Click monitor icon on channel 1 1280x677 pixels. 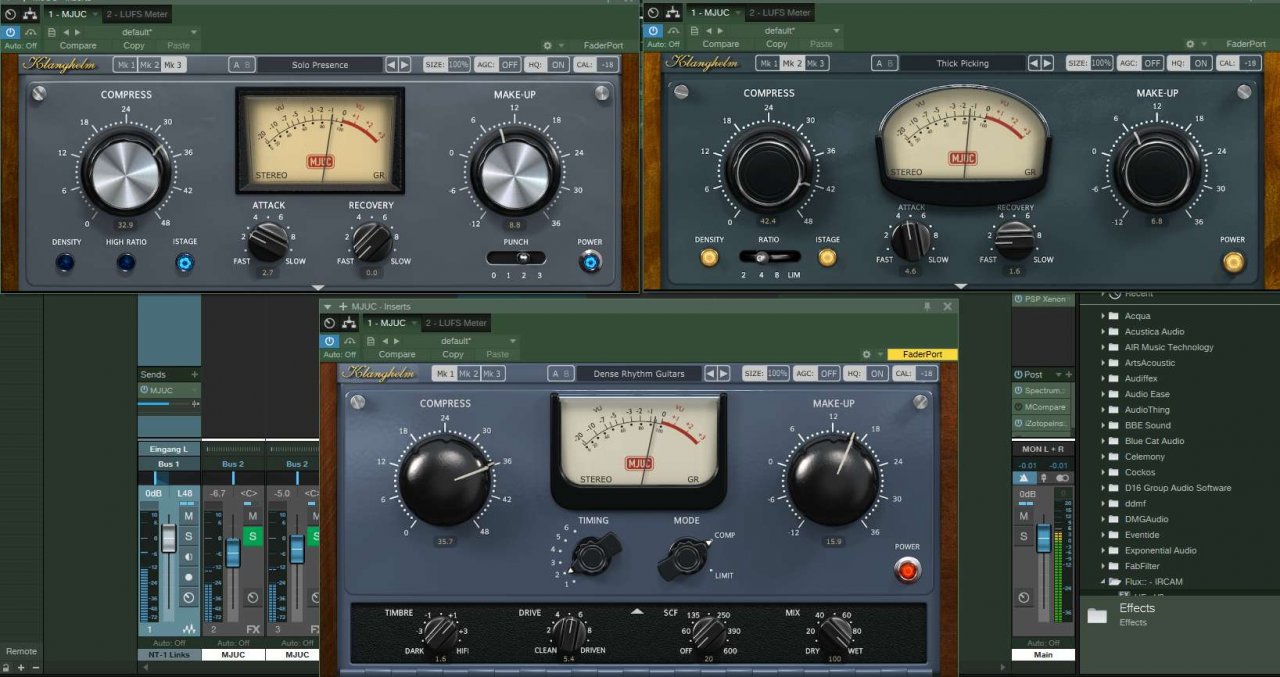[x=187, y=557]
